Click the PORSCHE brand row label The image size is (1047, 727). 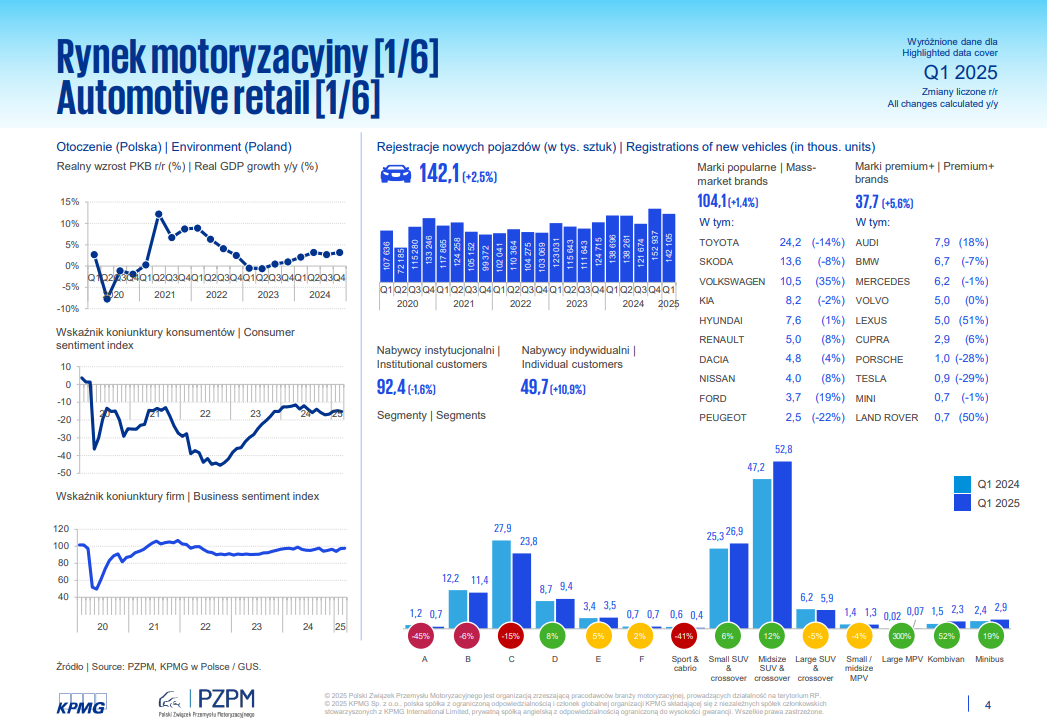879,359
